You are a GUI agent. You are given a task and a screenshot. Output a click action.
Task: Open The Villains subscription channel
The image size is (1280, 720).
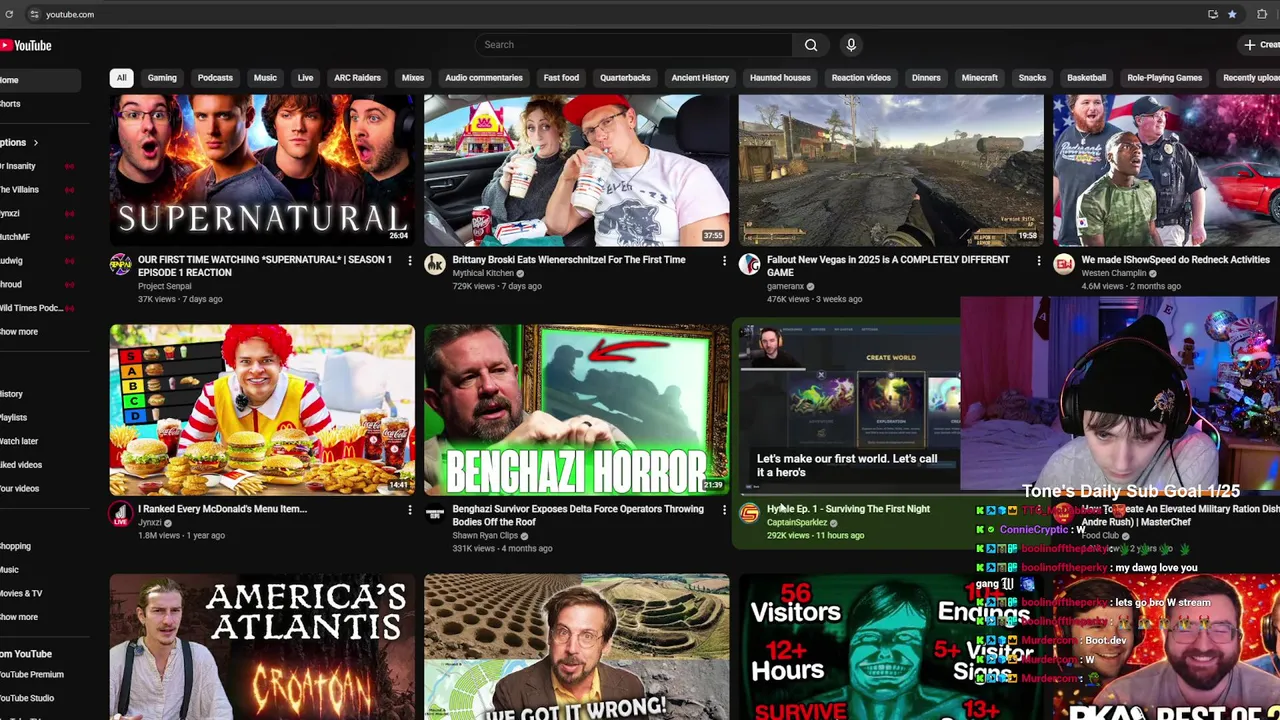point(19,190)
